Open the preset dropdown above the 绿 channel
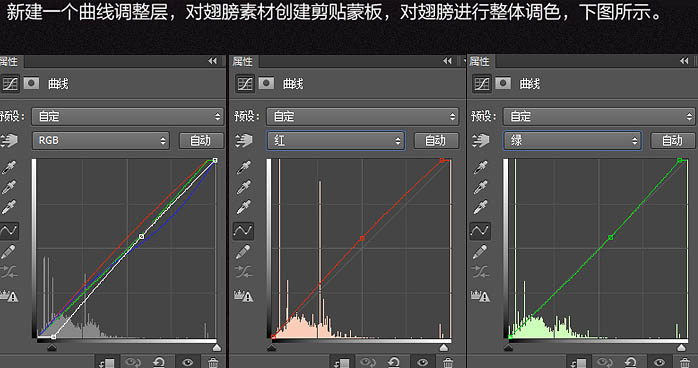Viewport: 698px width, 368px height. [x=599, y=117]
